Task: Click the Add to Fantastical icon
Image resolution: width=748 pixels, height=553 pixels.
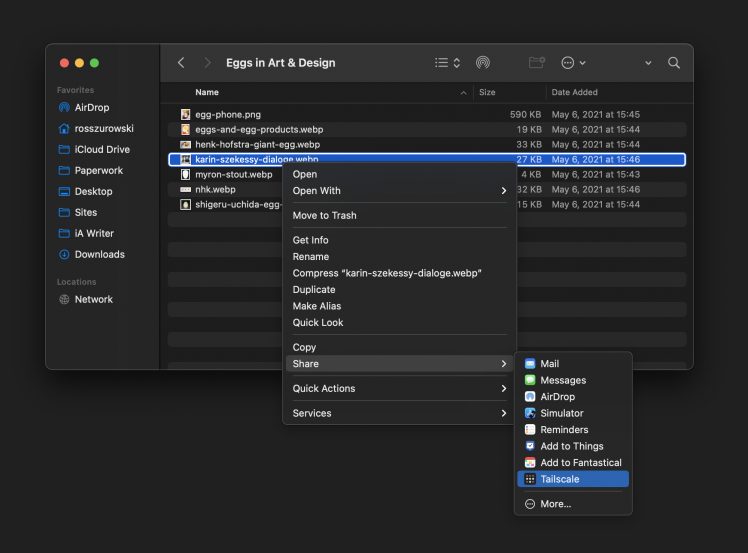Action: pyautogui.click(x=530, y=463)
